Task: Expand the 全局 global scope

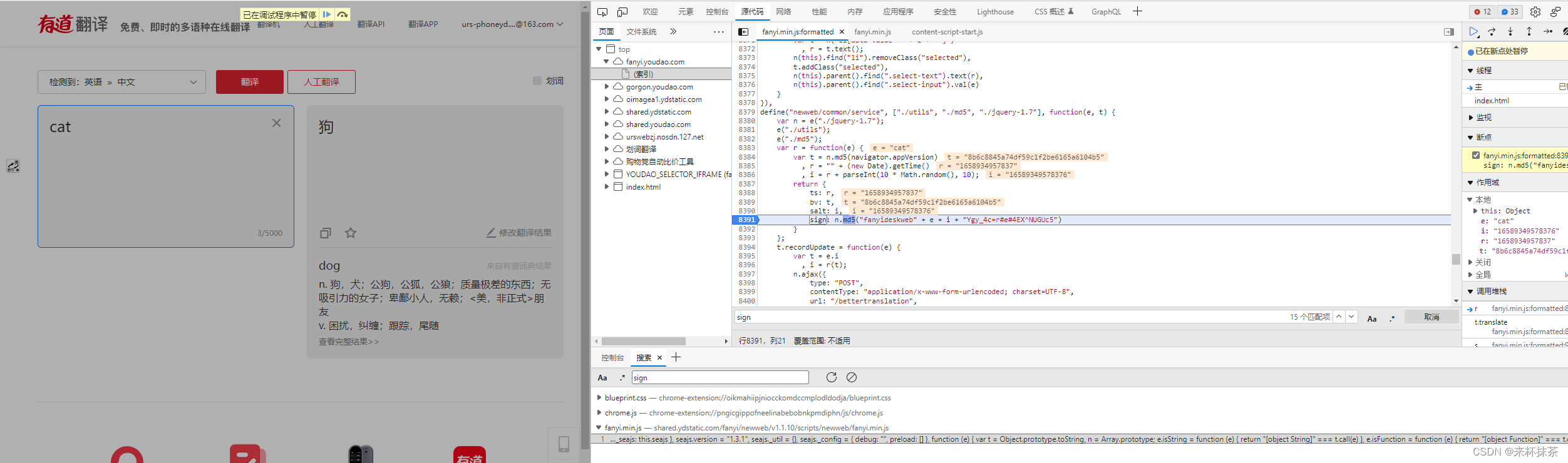Action: click(x=1470, y=275)
